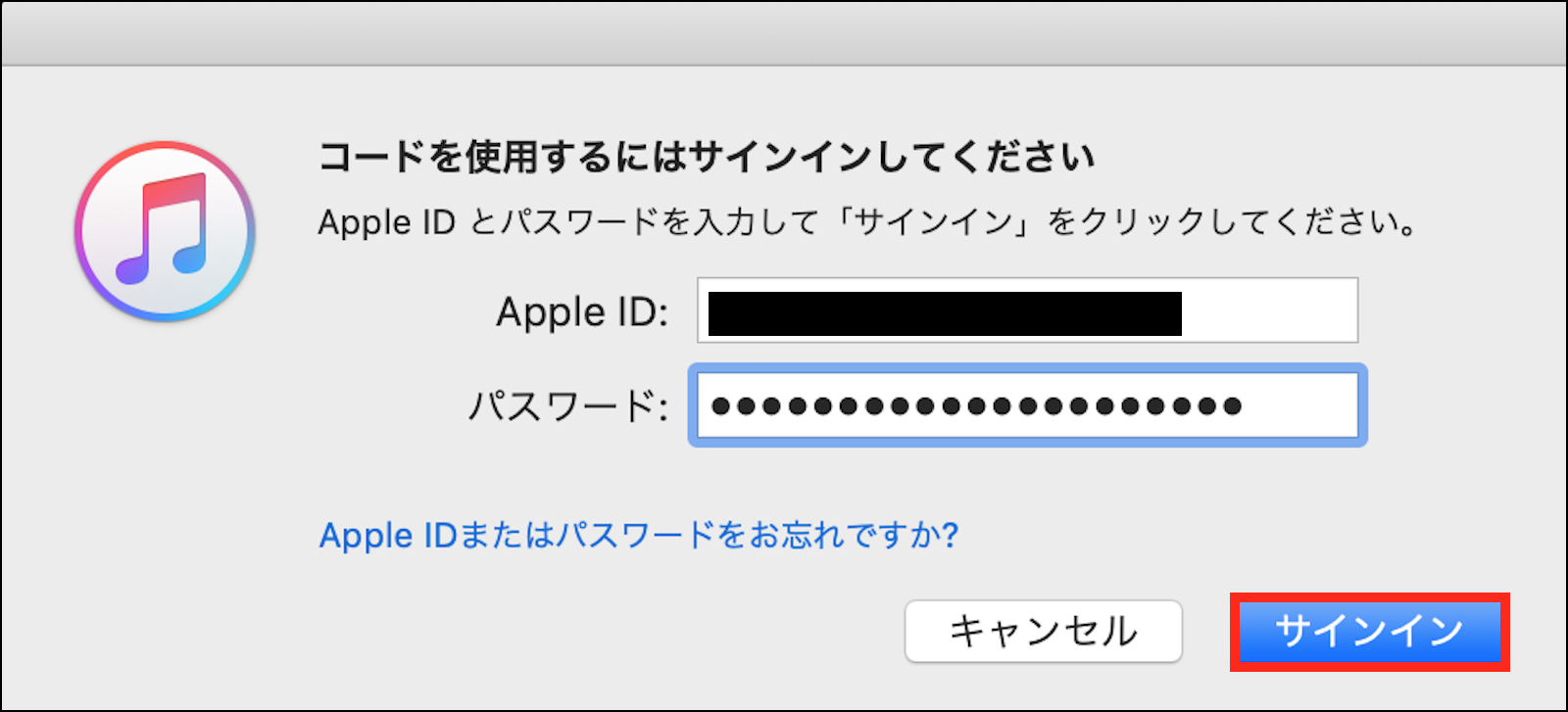
Task: Click the Apple ID: field label
Action: (582, 312)
